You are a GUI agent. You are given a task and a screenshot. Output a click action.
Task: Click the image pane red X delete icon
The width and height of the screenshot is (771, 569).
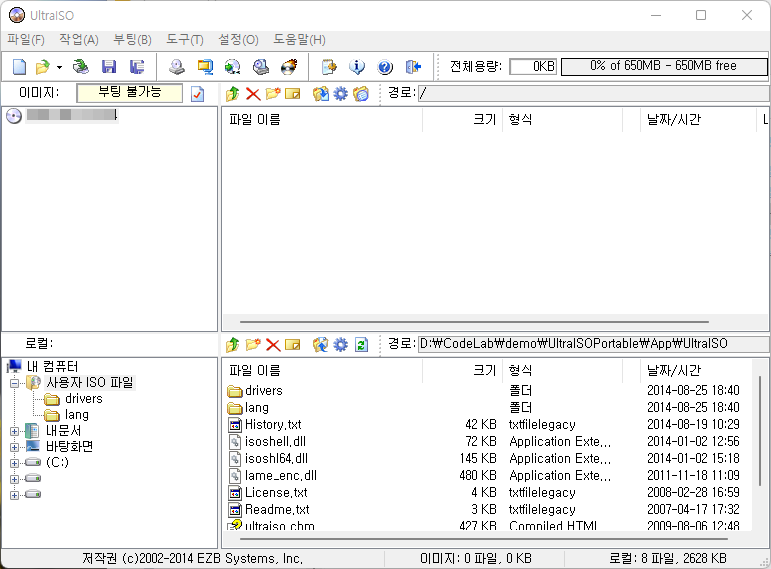(253, 93)
